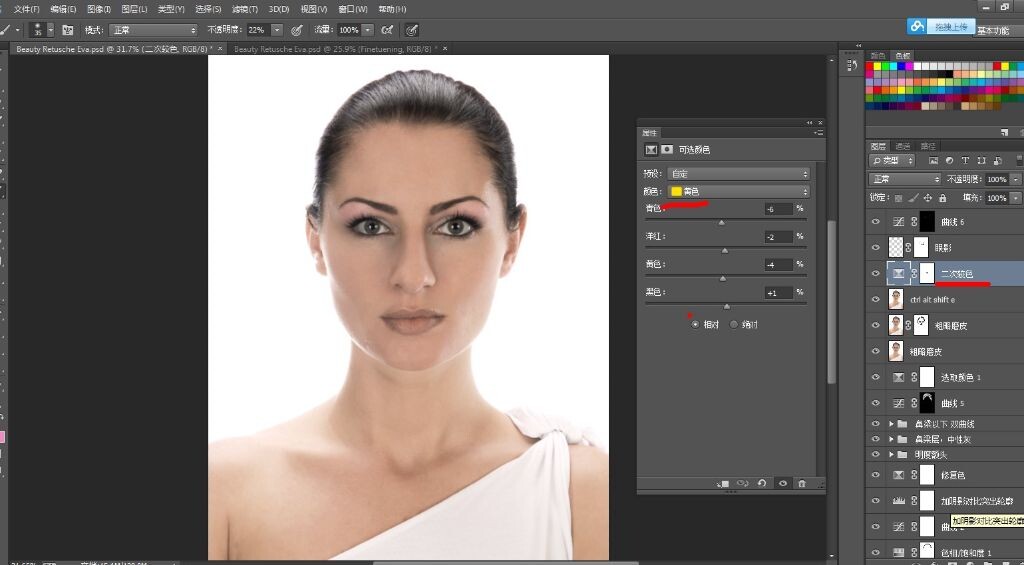Open the Properties panel flyout menu icon
The height and width of the screenshot is (565, 1024).
click(819, 133)
